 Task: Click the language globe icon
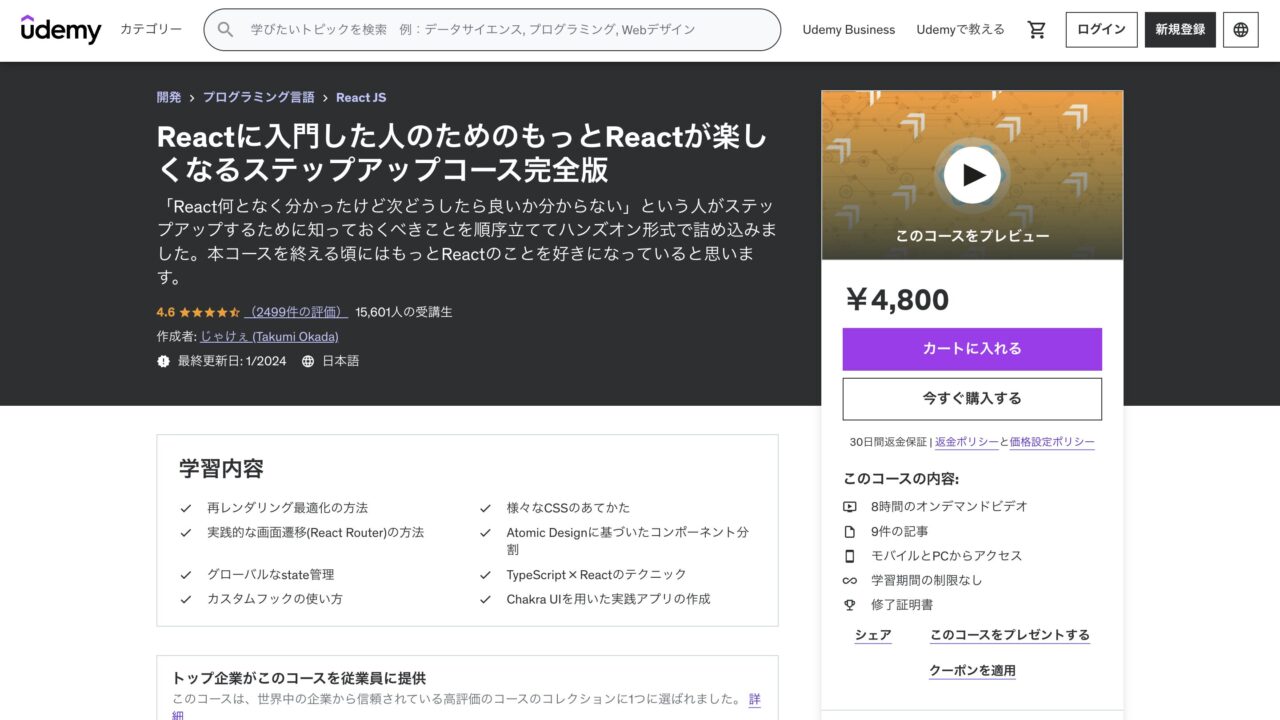tap(1240, 29)
